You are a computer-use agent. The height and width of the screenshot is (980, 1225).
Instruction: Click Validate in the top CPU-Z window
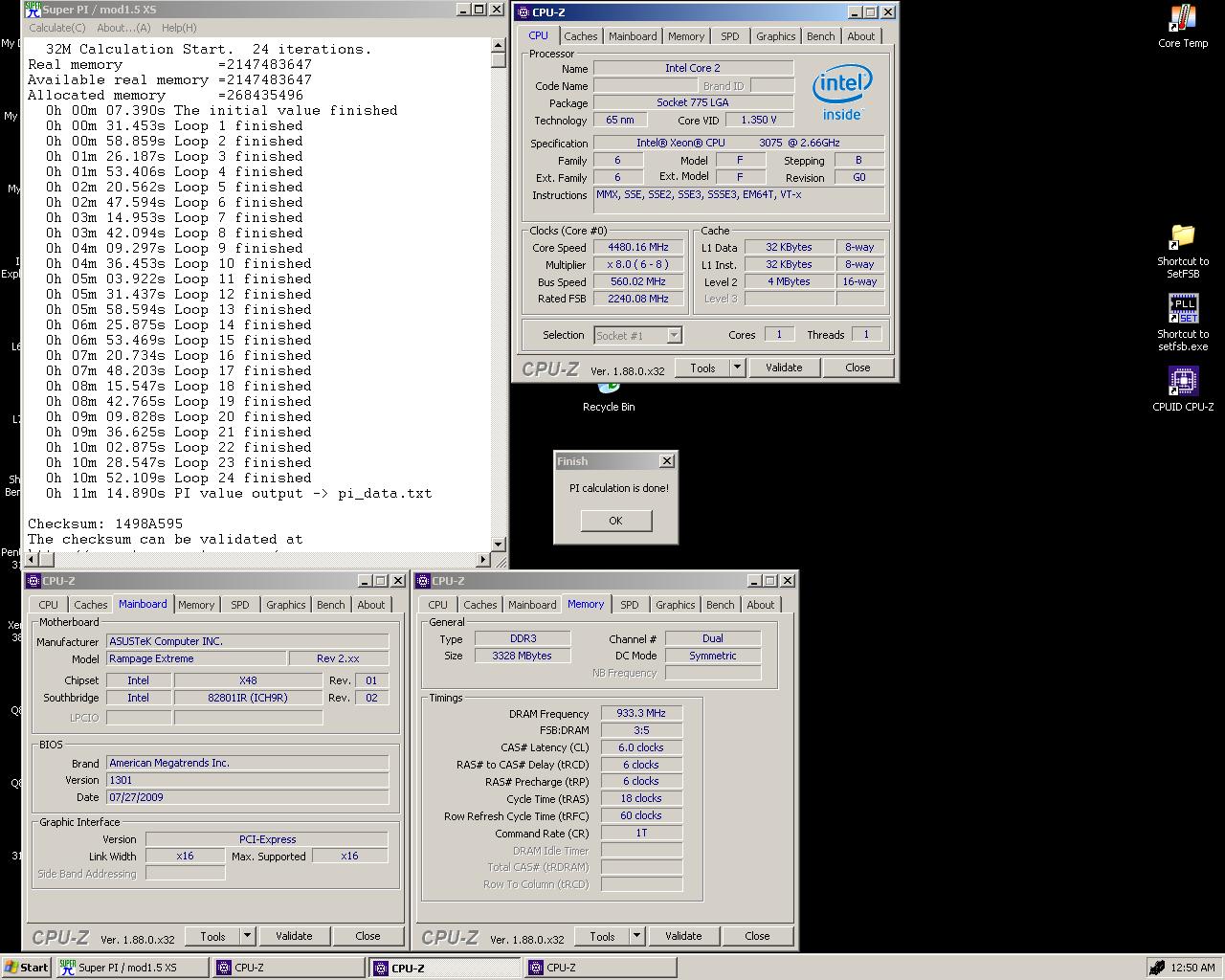pos(784,367)
